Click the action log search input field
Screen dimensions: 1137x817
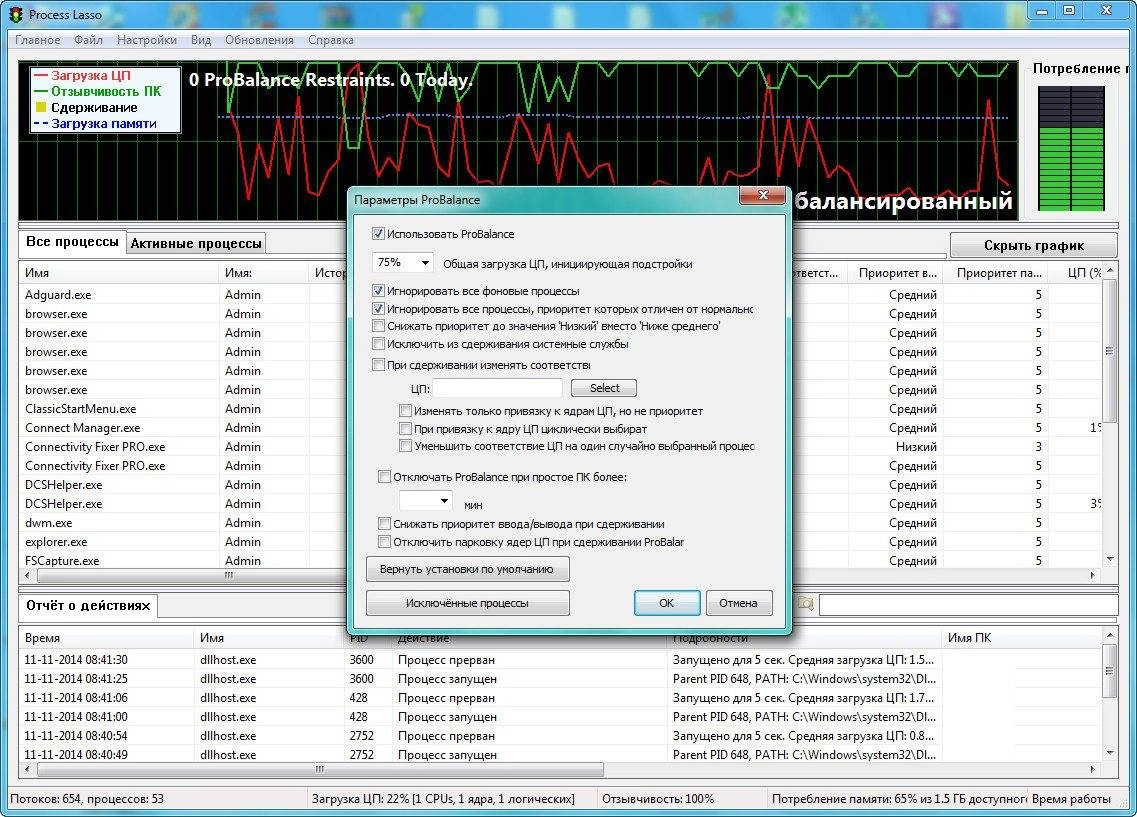pos(967,604)
